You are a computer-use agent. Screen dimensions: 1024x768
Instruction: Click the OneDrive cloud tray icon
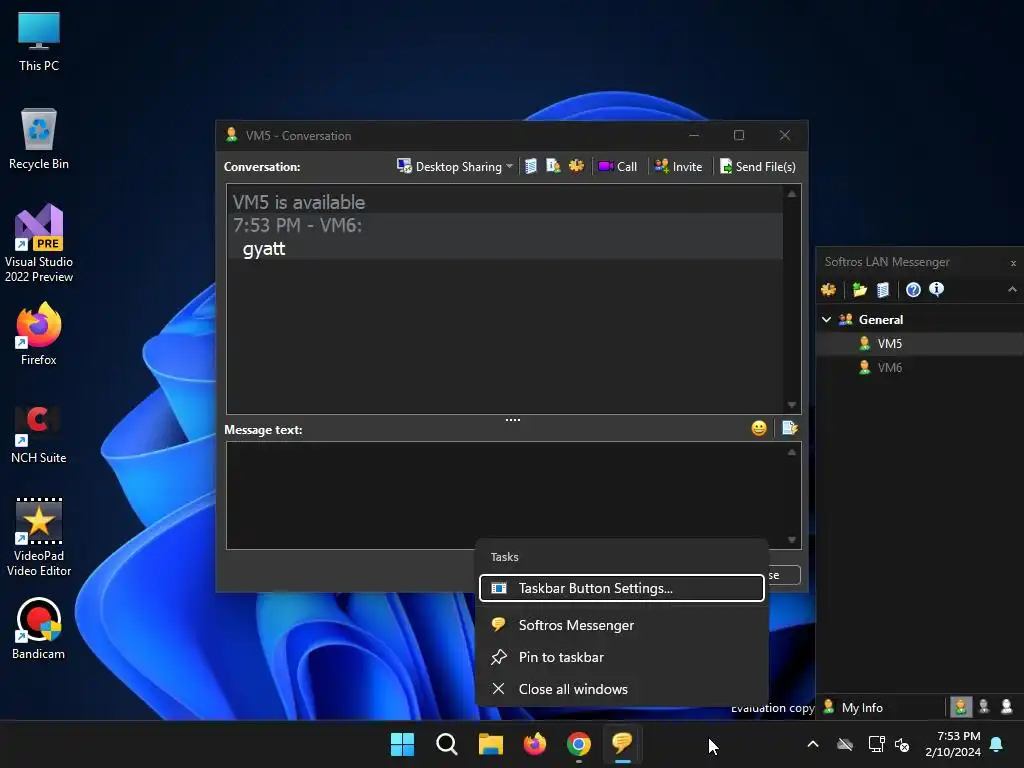click(x=845, y=744)
